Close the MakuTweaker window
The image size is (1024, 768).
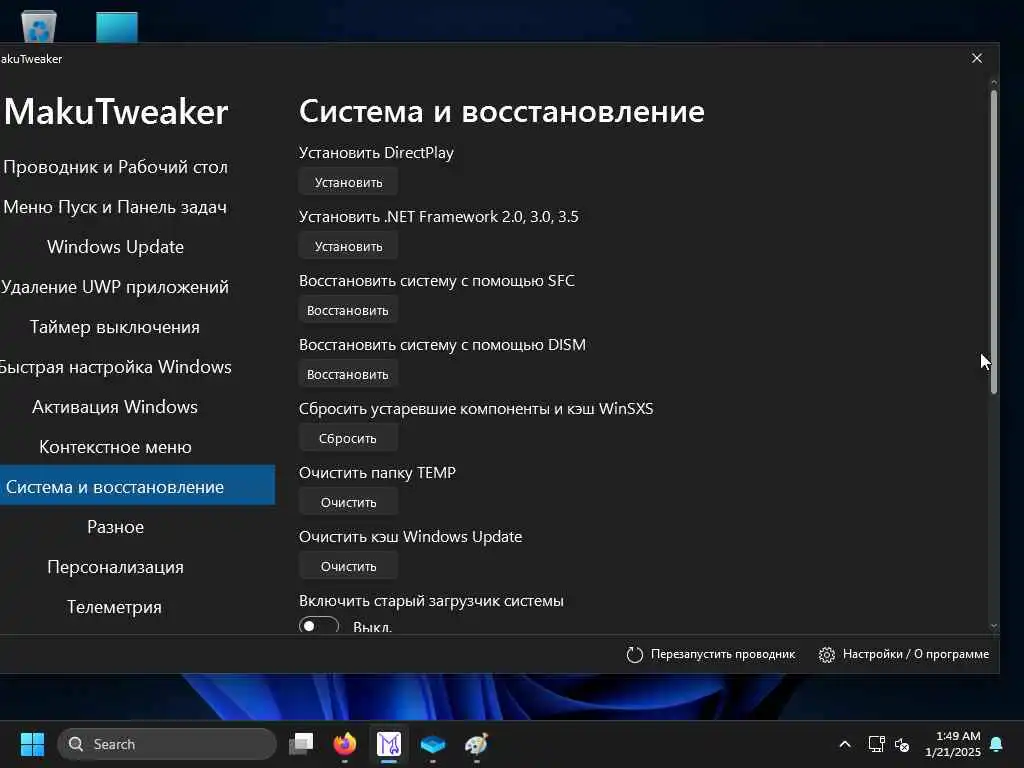coord(977,58)
